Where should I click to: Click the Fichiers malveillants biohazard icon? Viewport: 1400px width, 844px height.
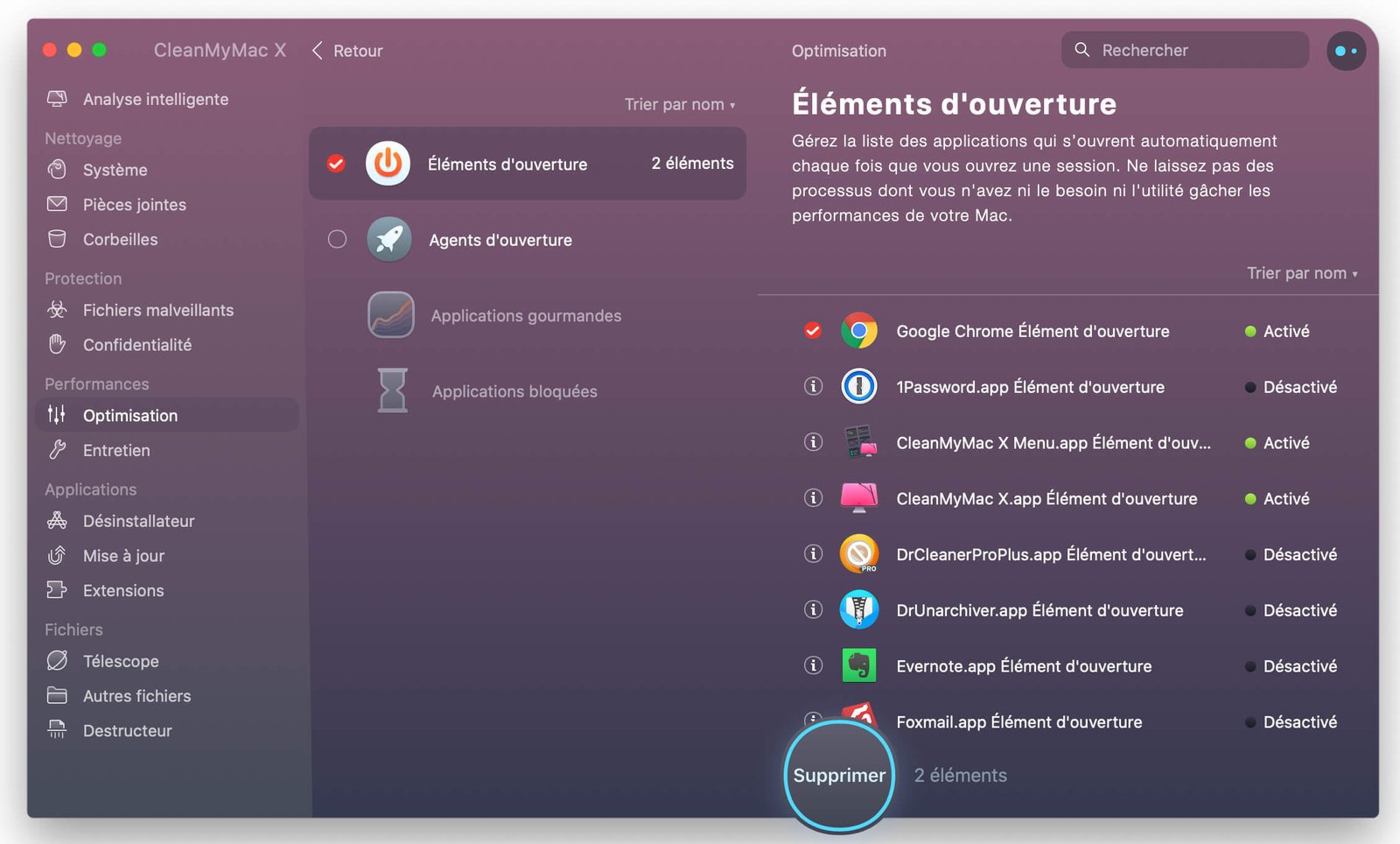[x=57, y=310]
